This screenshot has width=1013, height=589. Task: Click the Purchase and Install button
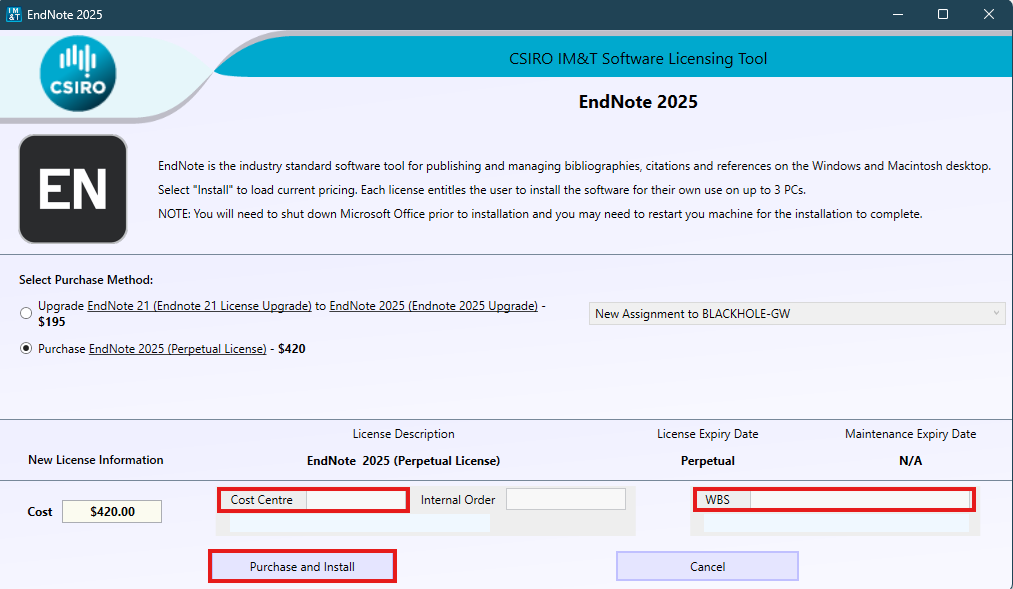pos(302,566)
